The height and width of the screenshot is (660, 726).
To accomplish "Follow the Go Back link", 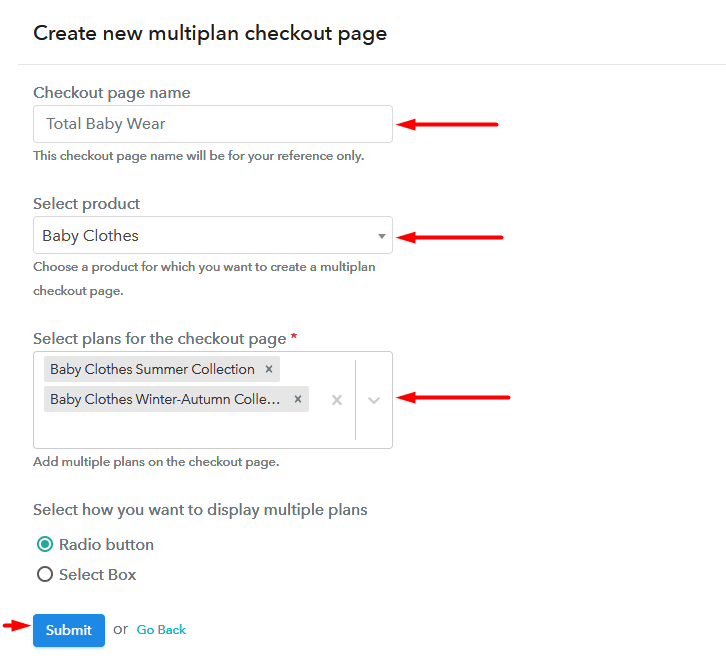I will click(161, 630).
